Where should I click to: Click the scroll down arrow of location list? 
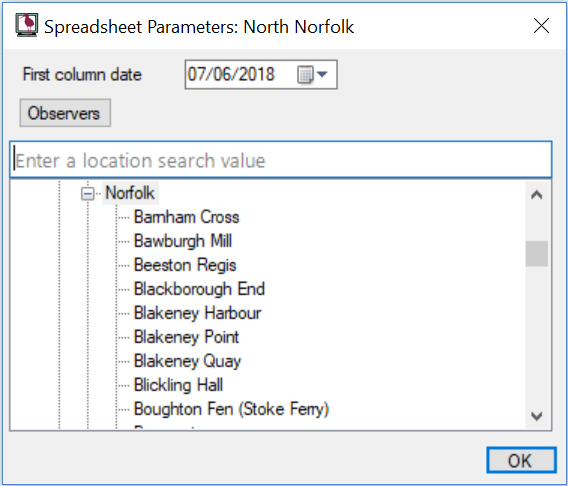[536, 416]
